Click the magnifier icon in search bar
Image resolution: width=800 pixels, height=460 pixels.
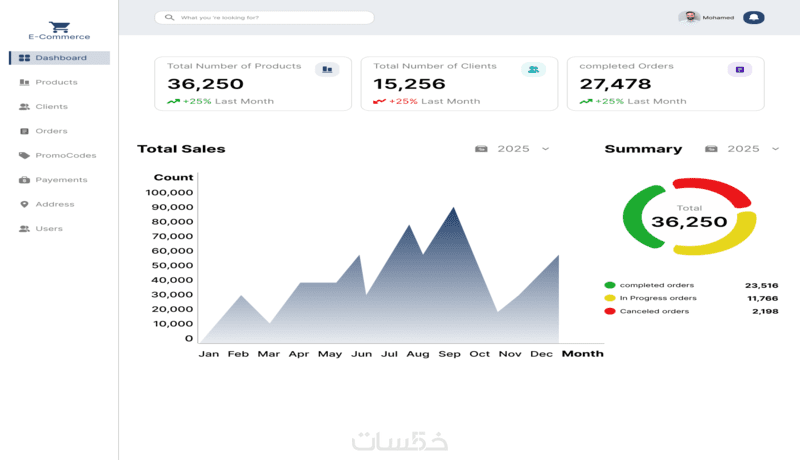(x=169, y=17)
